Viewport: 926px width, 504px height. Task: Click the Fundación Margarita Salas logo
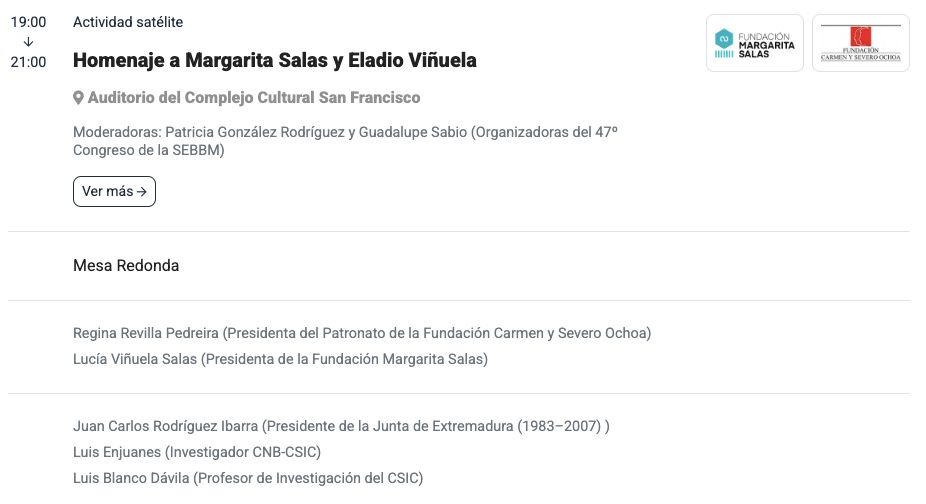pos(755,44)
